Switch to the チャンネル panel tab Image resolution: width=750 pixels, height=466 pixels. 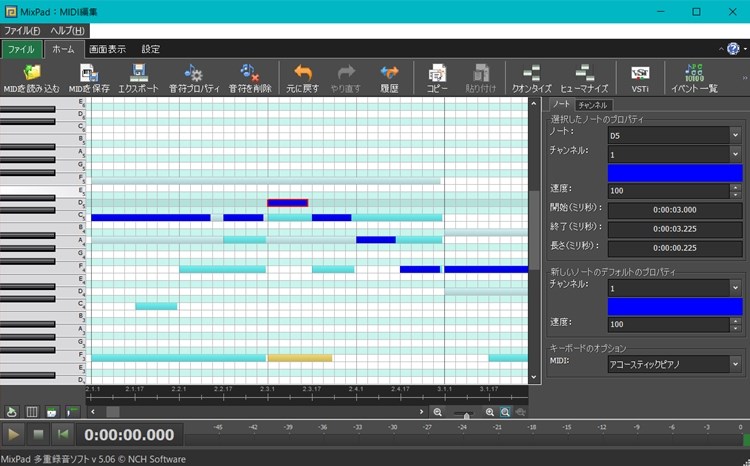coord(593,105)
